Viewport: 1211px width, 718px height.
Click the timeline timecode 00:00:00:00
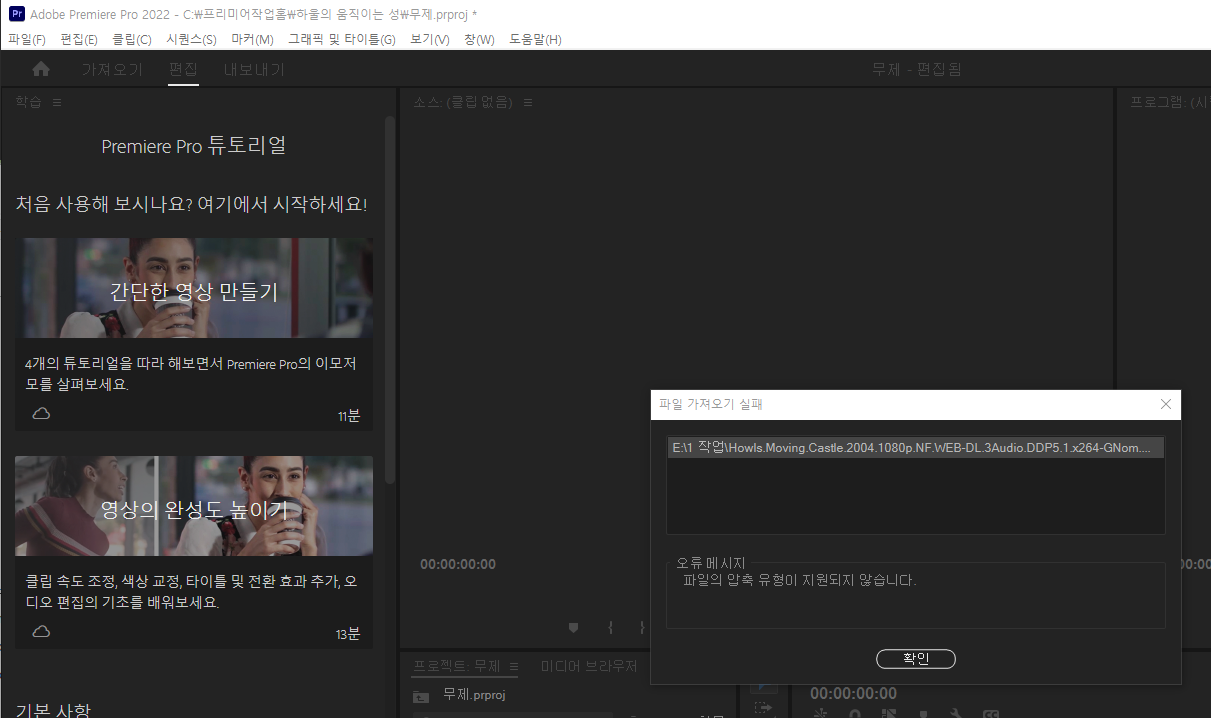(x=853, y=693)
